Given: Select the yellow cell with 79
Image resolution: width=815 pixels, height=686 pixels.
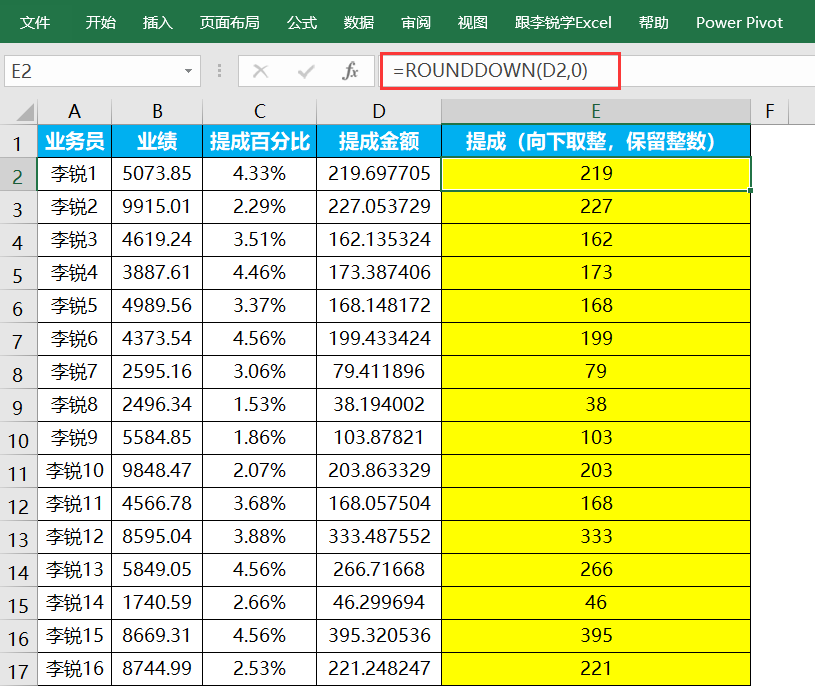Looking at the screenshot, I should 596,372.
